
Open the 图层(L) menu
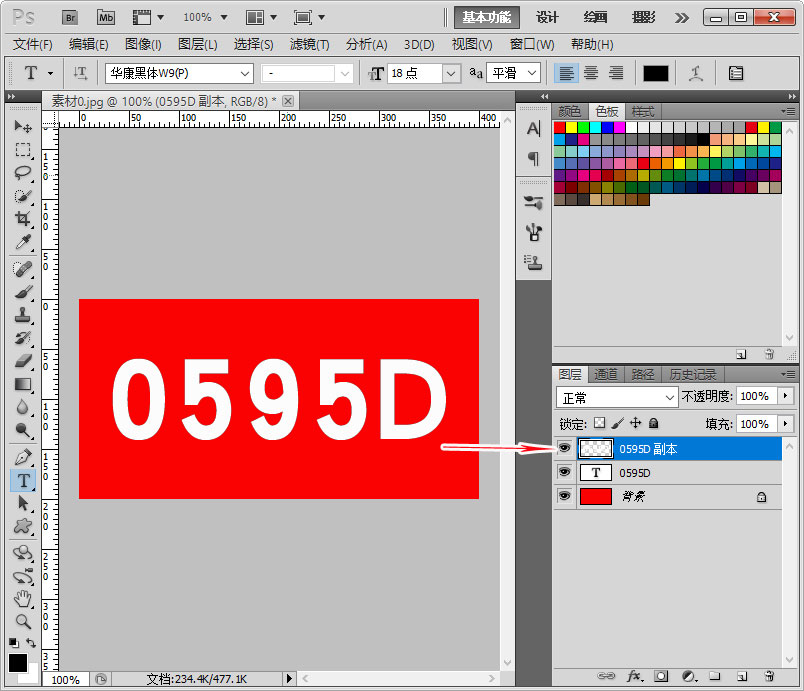[x=197, y=45]
